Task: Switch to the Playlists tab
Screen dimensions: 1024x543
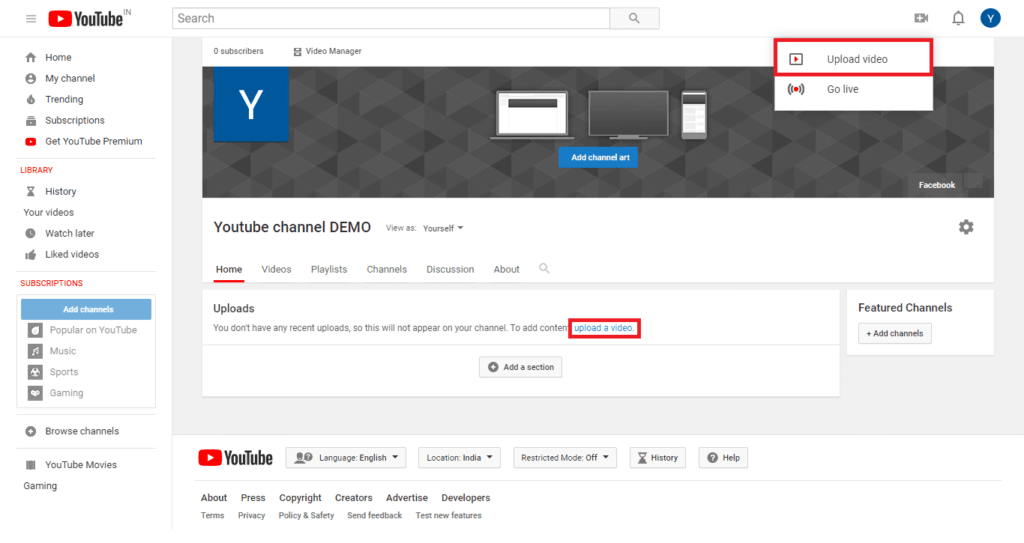Action: coord(328,269)
